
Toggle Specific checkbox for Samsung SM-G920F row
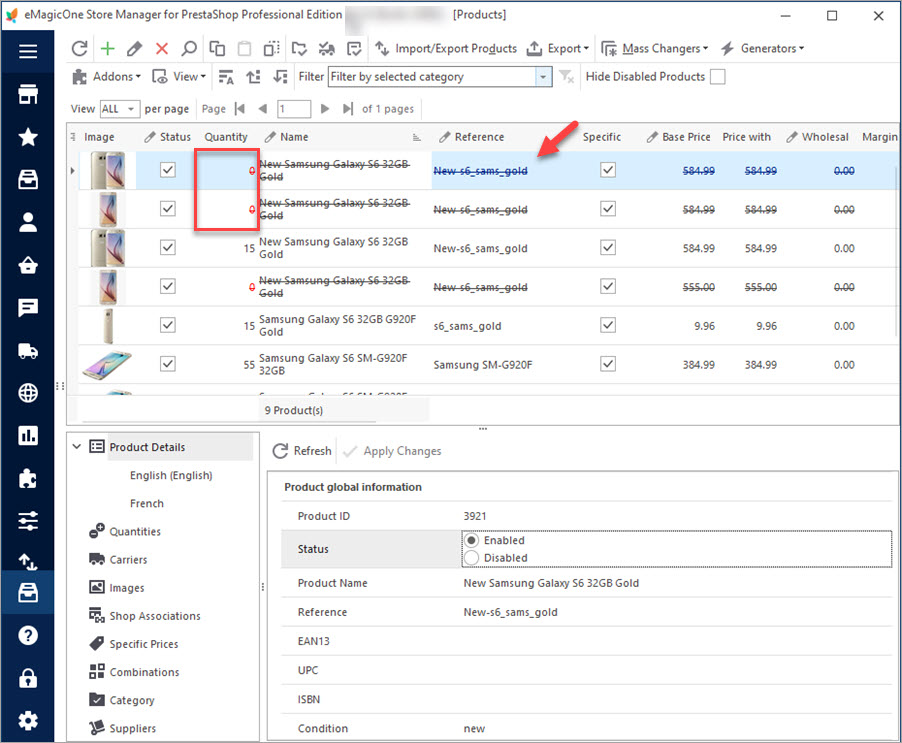[607, 363]
